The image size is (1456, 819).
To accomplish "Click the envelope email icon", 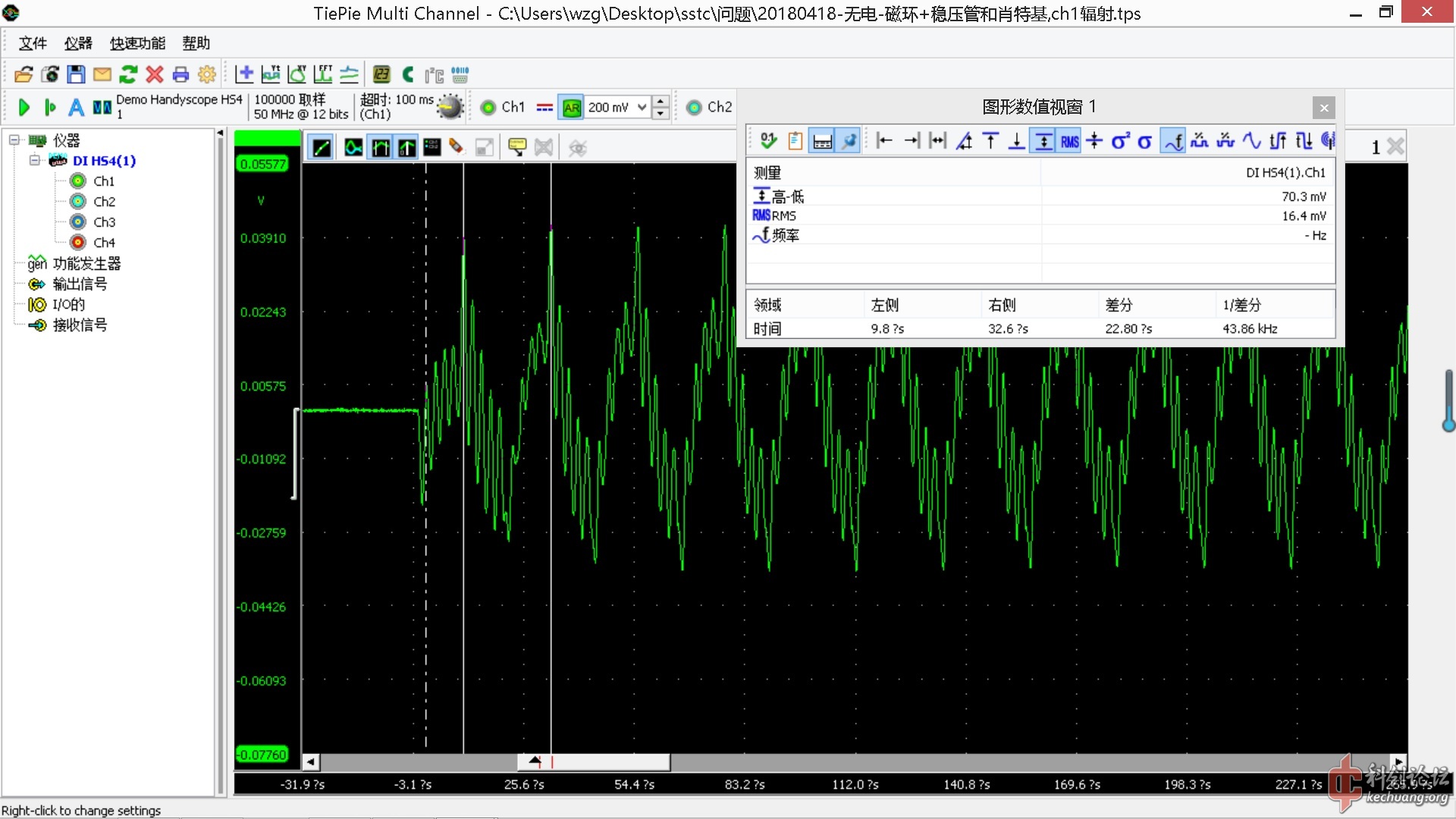I will tap(102, 74).
